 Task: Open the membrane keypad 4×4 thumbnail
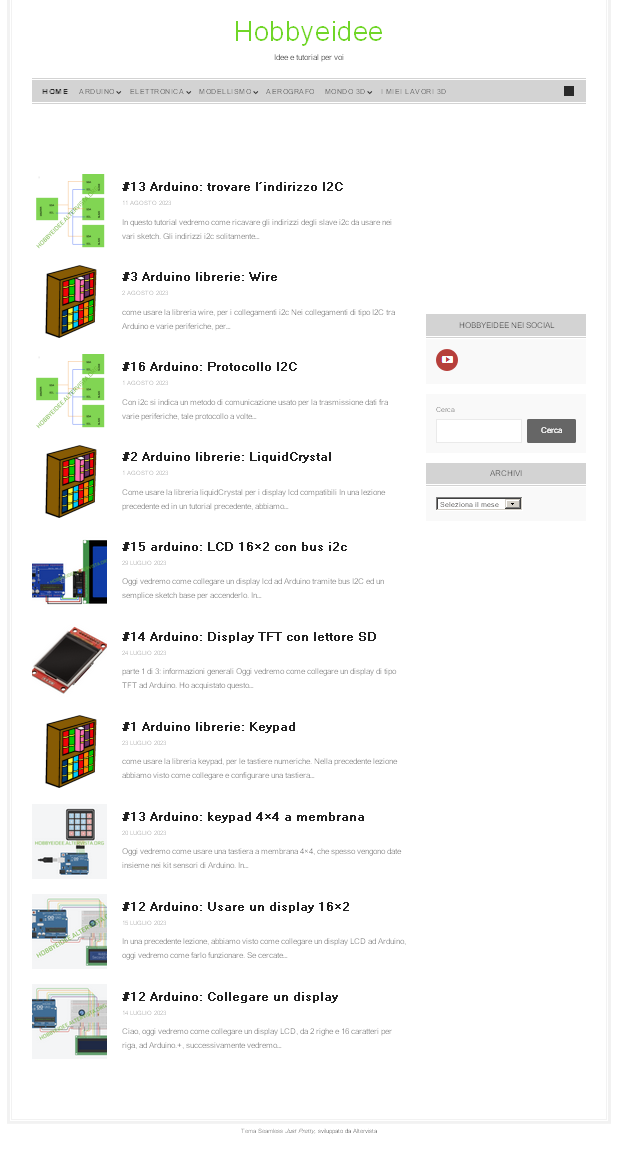pos(70,841)
